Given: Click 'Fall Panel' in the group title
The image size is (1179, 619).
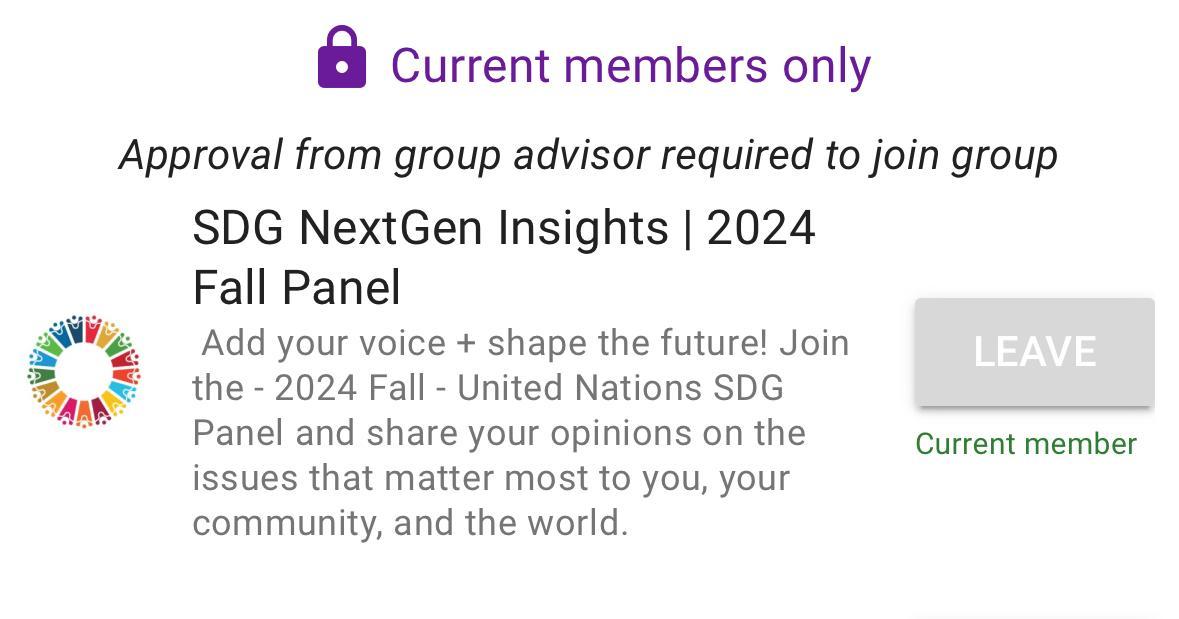Looking at the screenshot, I should tap(296, 288).
